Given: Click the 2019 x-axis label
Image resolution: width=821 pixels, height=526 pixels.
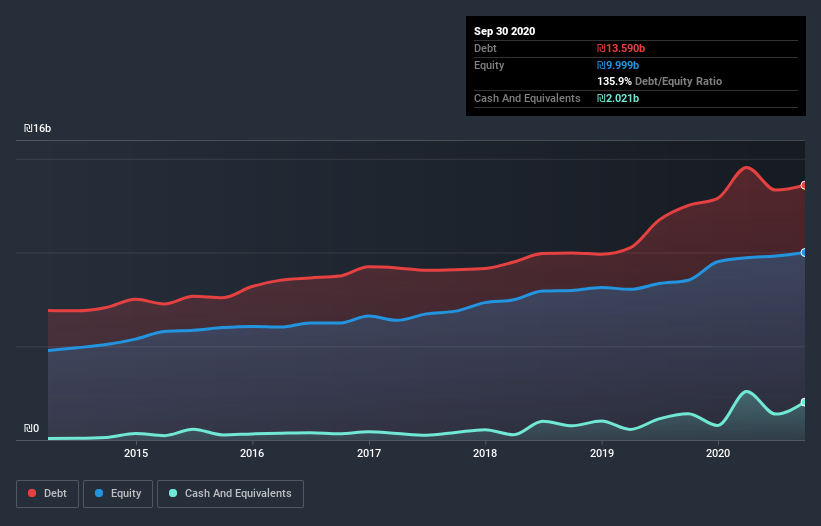Looking at the screenshot, I should pos(602,453).
